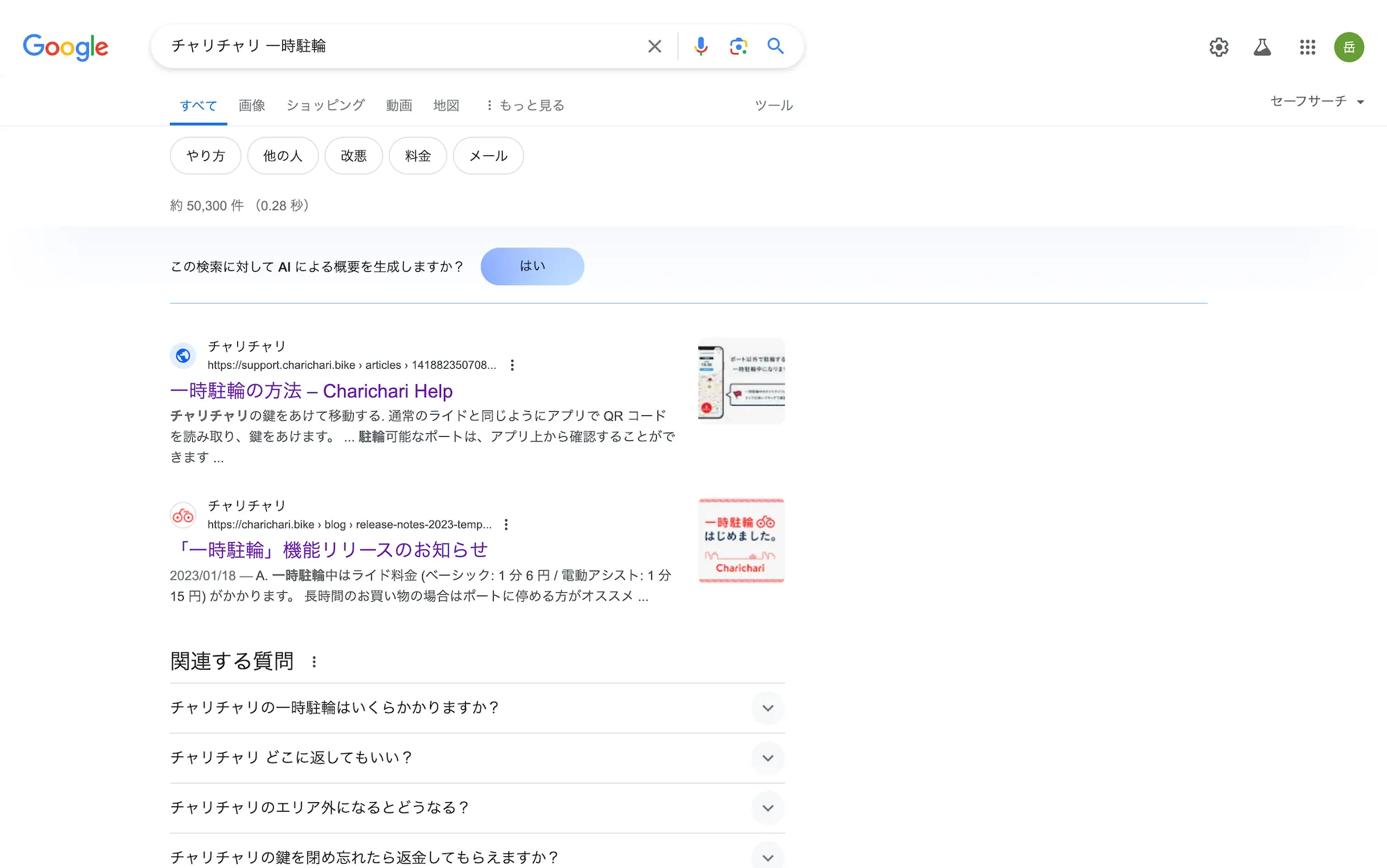Viewport: 1387px width, 868px height.
Task: Select the すべて tab
Action: (198, 105)
